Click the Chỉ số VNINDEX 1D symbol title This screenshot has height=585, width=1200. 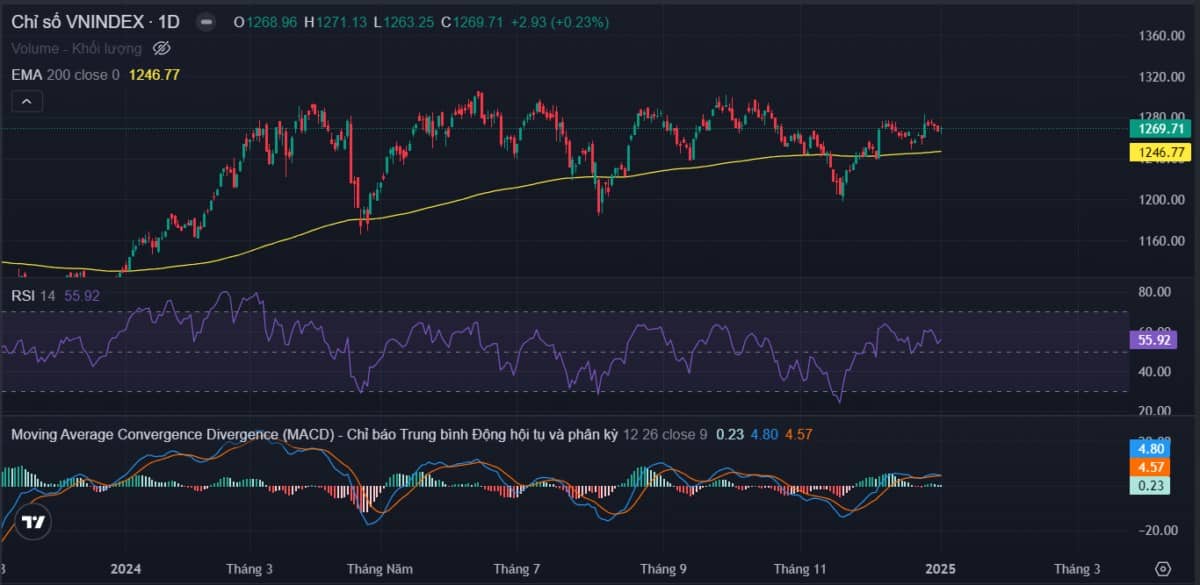pos(96,21)
